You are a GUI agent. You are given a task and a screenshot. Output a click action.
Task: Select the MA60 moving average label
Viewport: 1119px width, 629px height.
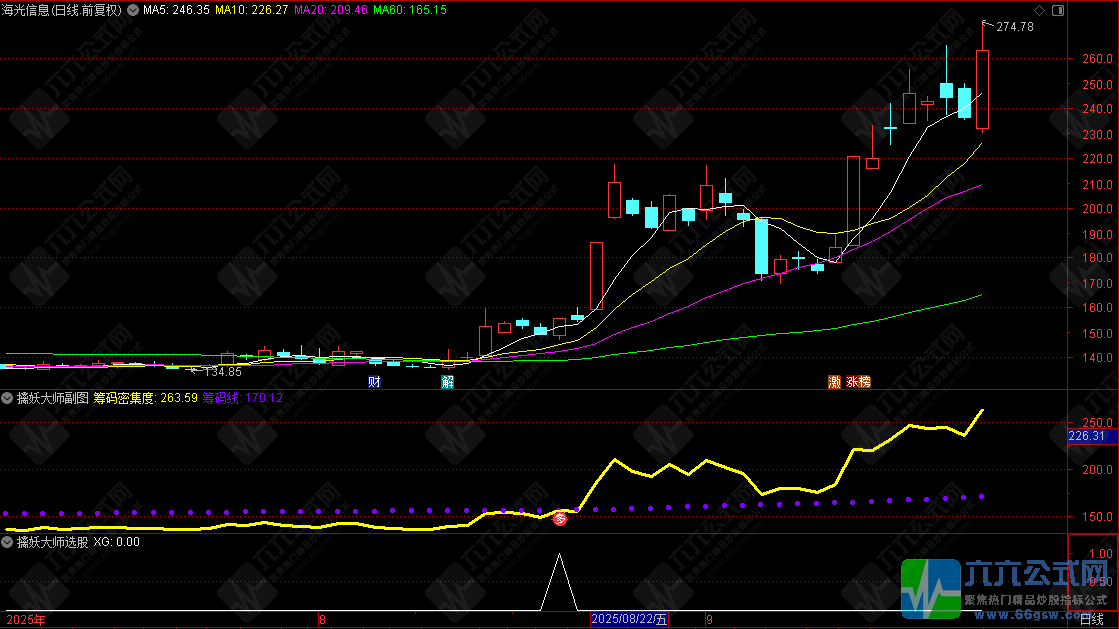tap(410, 10)
